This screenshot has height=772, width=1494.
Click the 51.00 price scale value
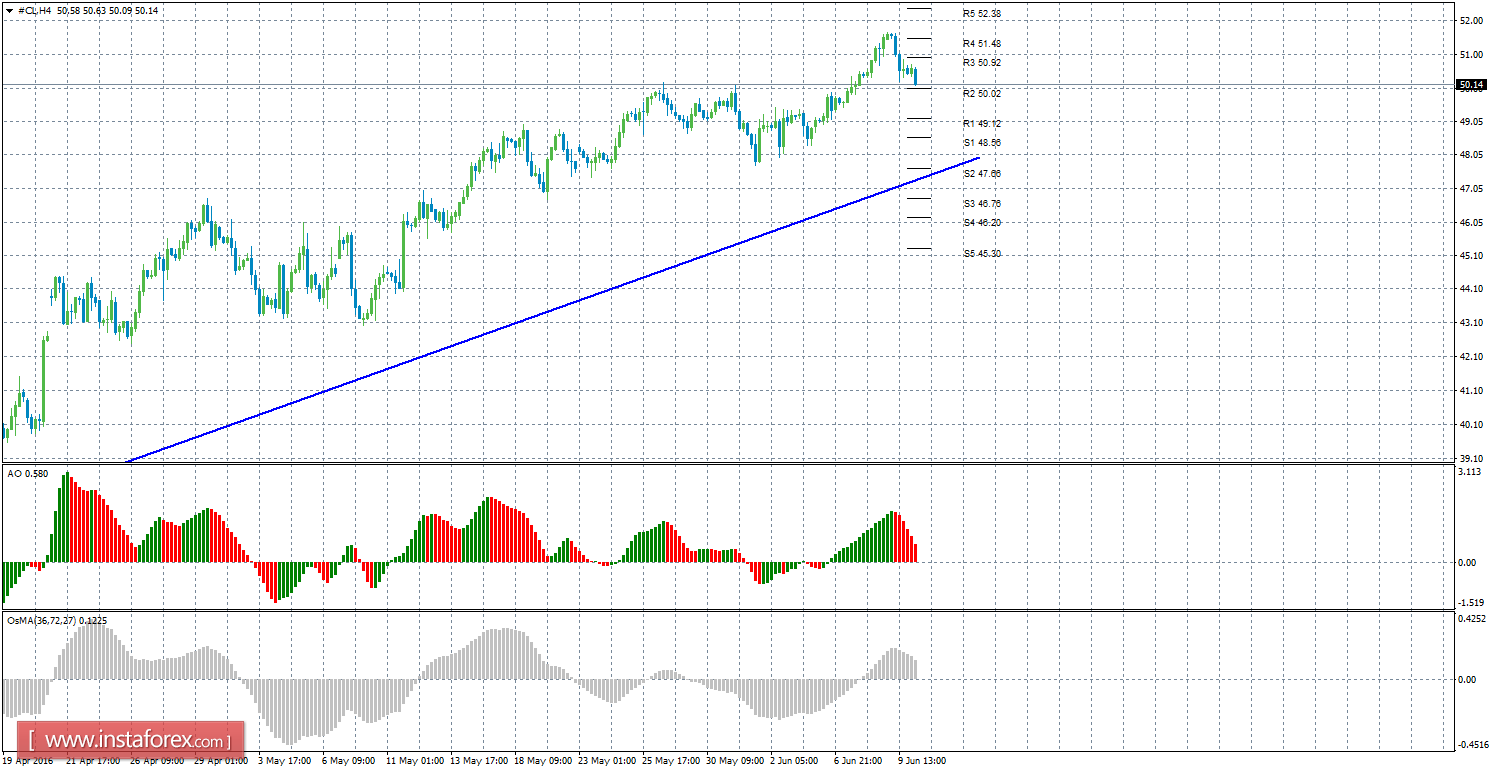tap(1471, 55)
